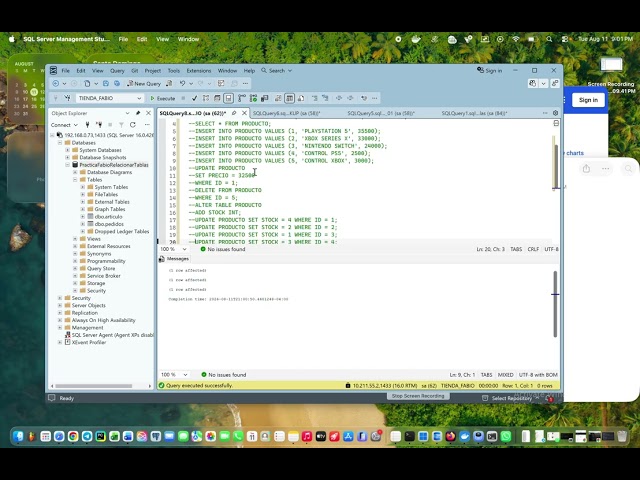Click the Disconnect icon in Object Explorer
This screenshot has width=640, height=480.
coord(98,125)
